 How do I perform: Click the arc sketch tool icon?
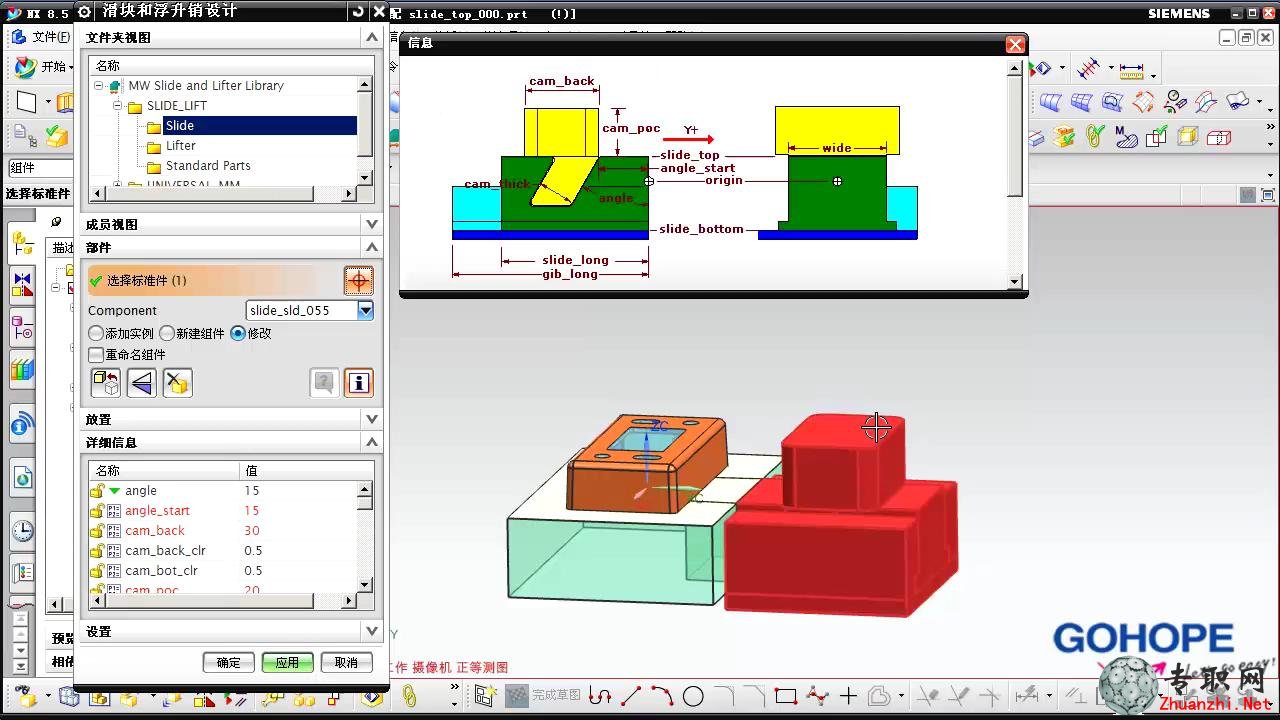point(662,696)
